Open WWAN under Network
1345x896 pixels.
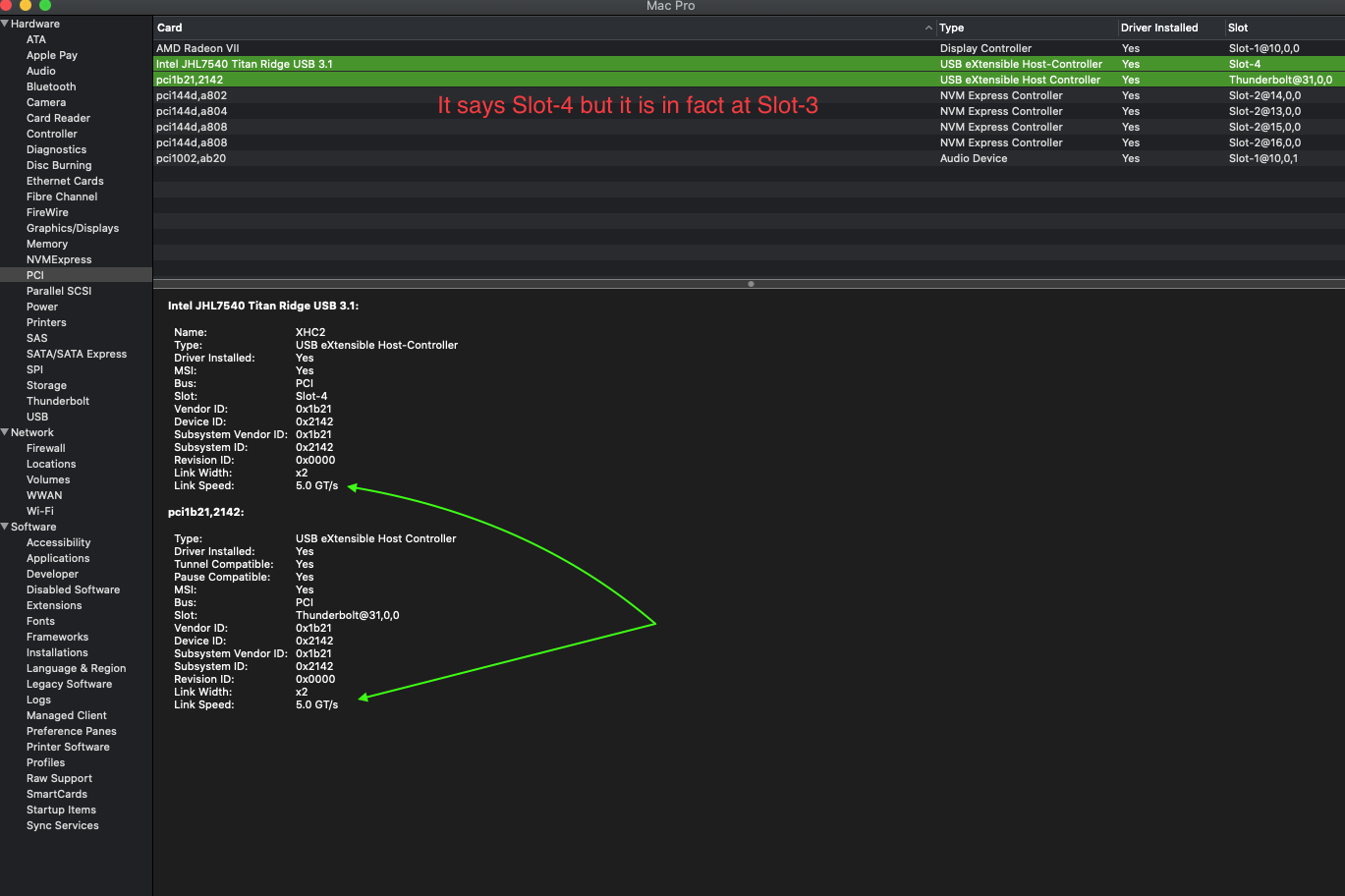coord(44,495)
